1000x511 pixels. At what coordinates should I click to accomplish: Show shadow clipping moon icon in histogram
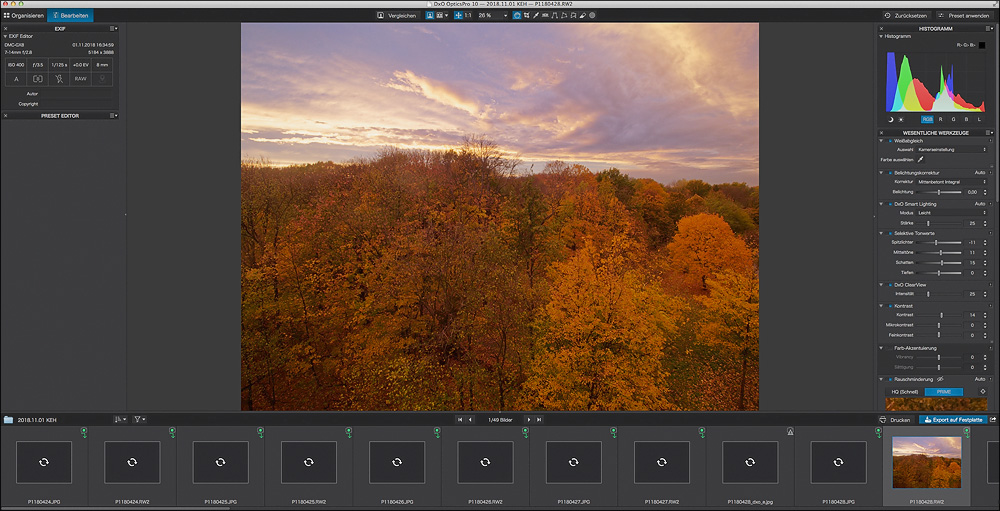click(890, 119)
